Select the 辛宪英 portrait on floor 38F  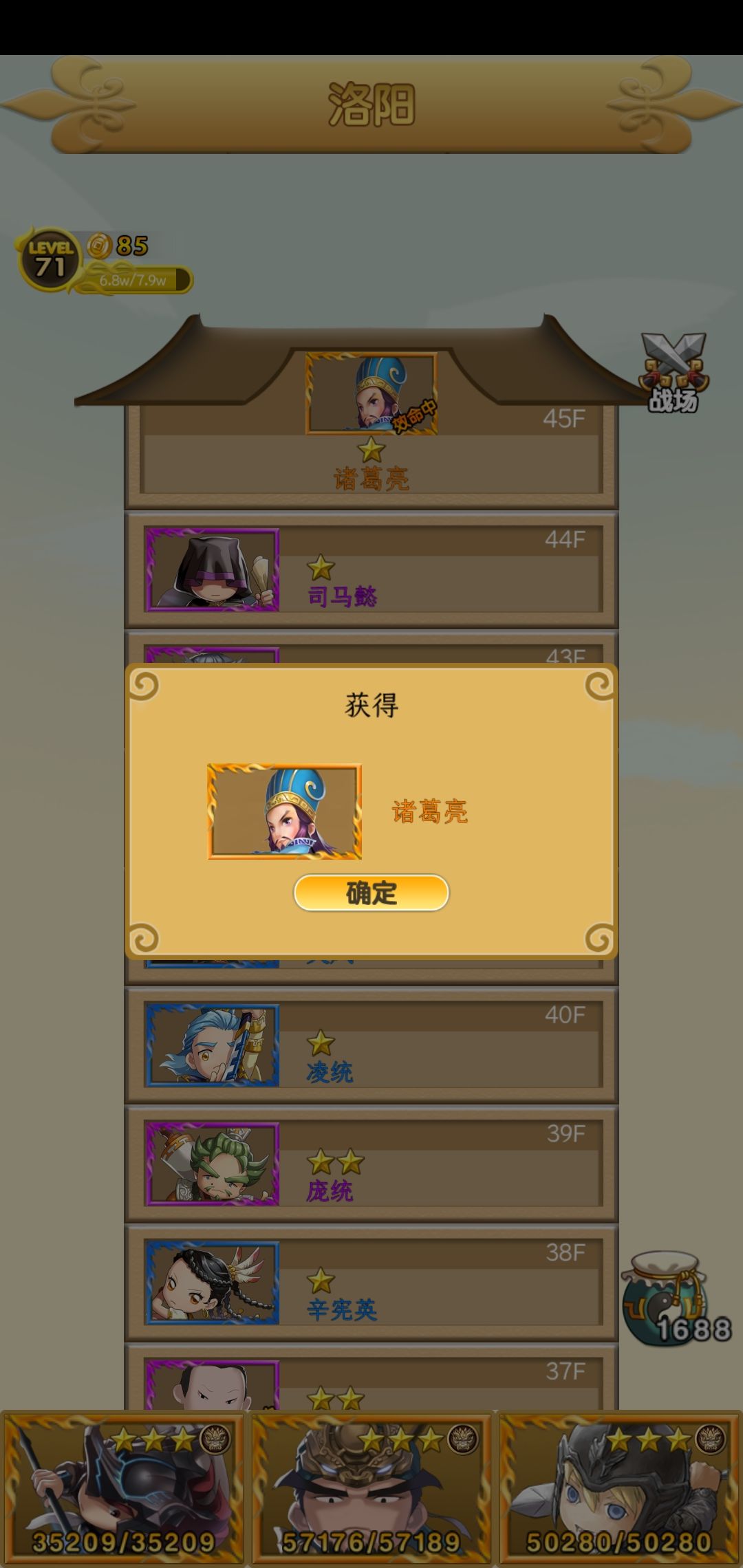click(213, 1283)
